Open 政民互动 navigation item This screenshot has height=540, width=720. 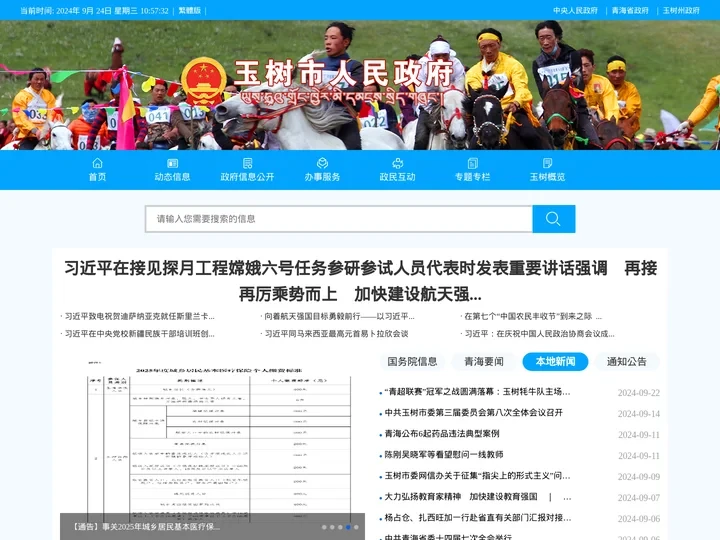coord(398,177)
